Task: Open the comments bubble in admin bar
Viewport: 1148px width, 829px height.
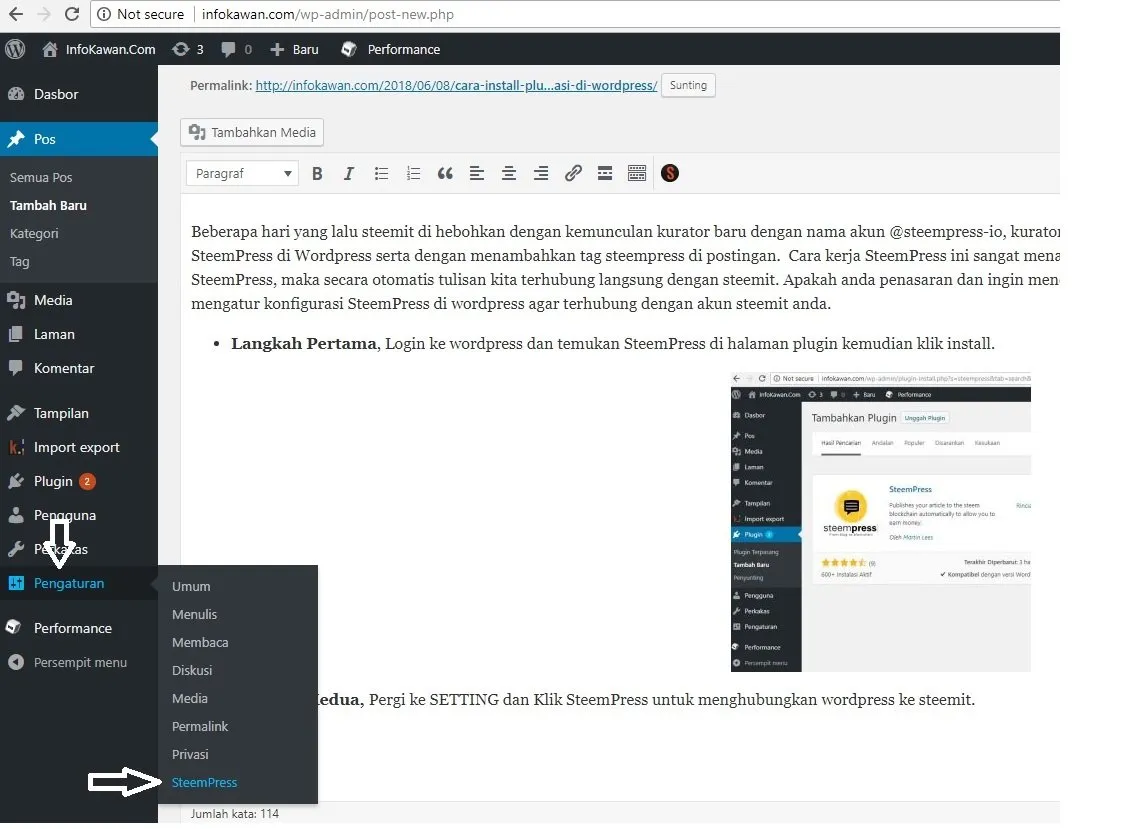Action: click(236, 49)
